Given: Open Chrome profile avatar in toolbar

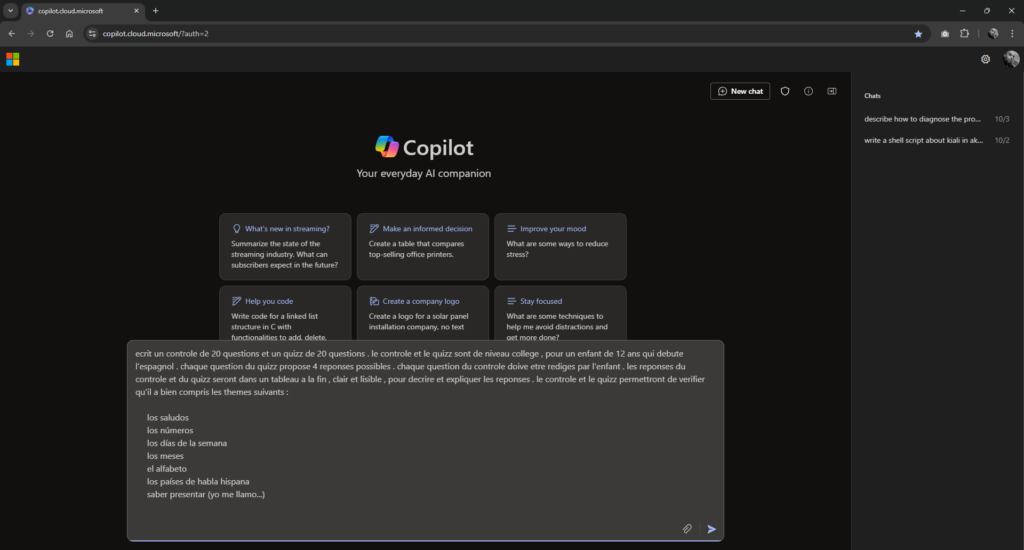Looking at the screenshot, I should [x=993, y=33].
